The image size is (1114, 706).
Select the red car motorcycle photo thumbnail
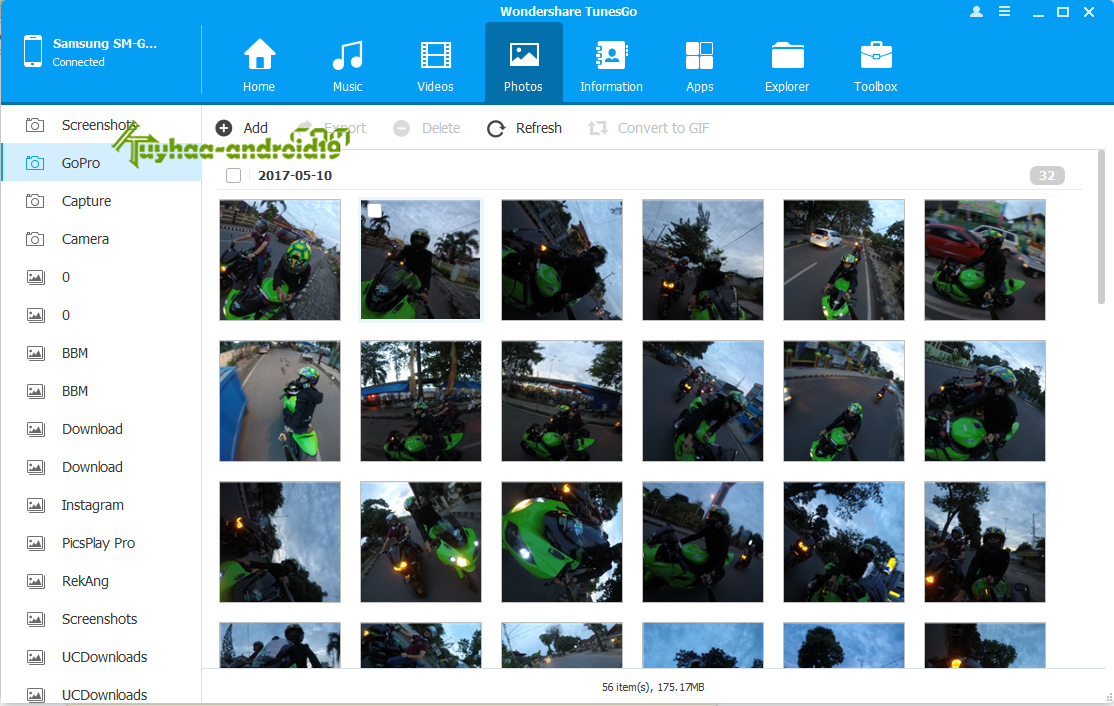(x=985, y=260)
